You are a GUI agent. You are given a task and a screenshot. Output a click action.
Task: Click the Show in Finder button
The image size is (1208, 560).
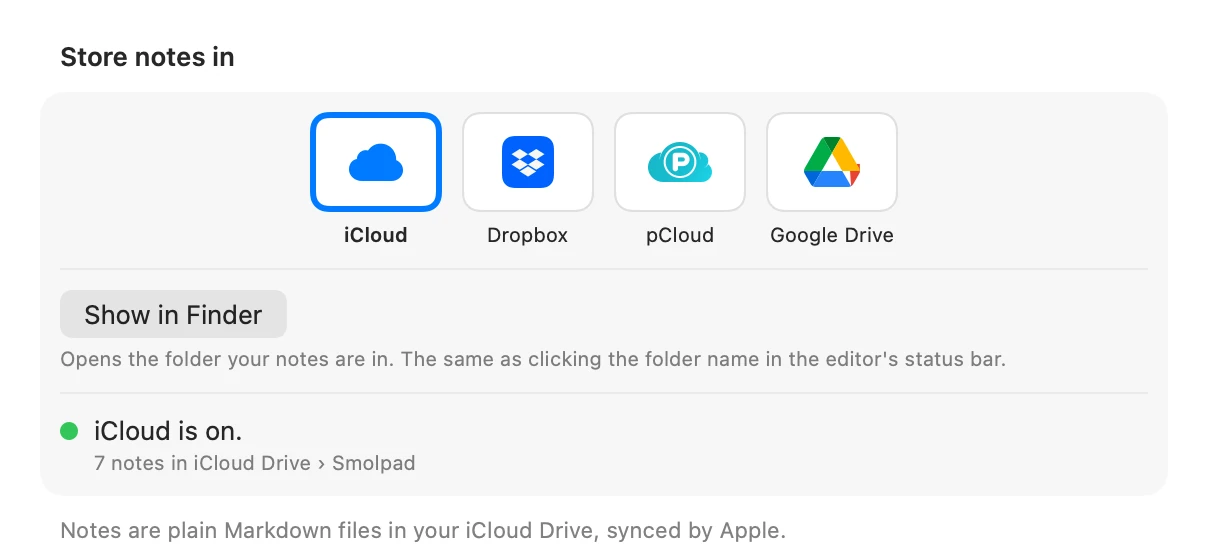(173, 314)
